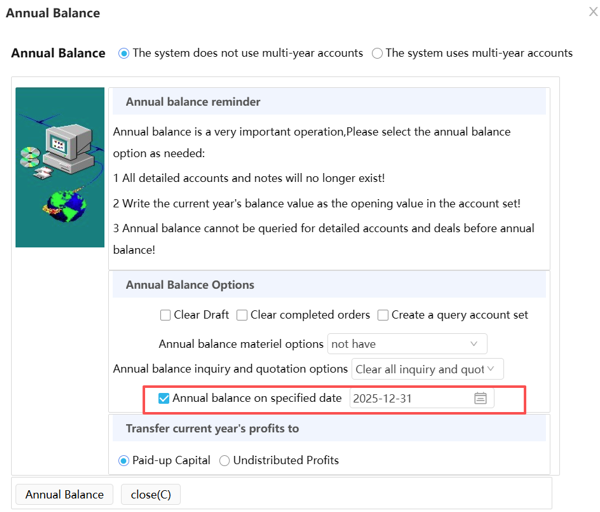Tick Create a query account set

point(383,315)
